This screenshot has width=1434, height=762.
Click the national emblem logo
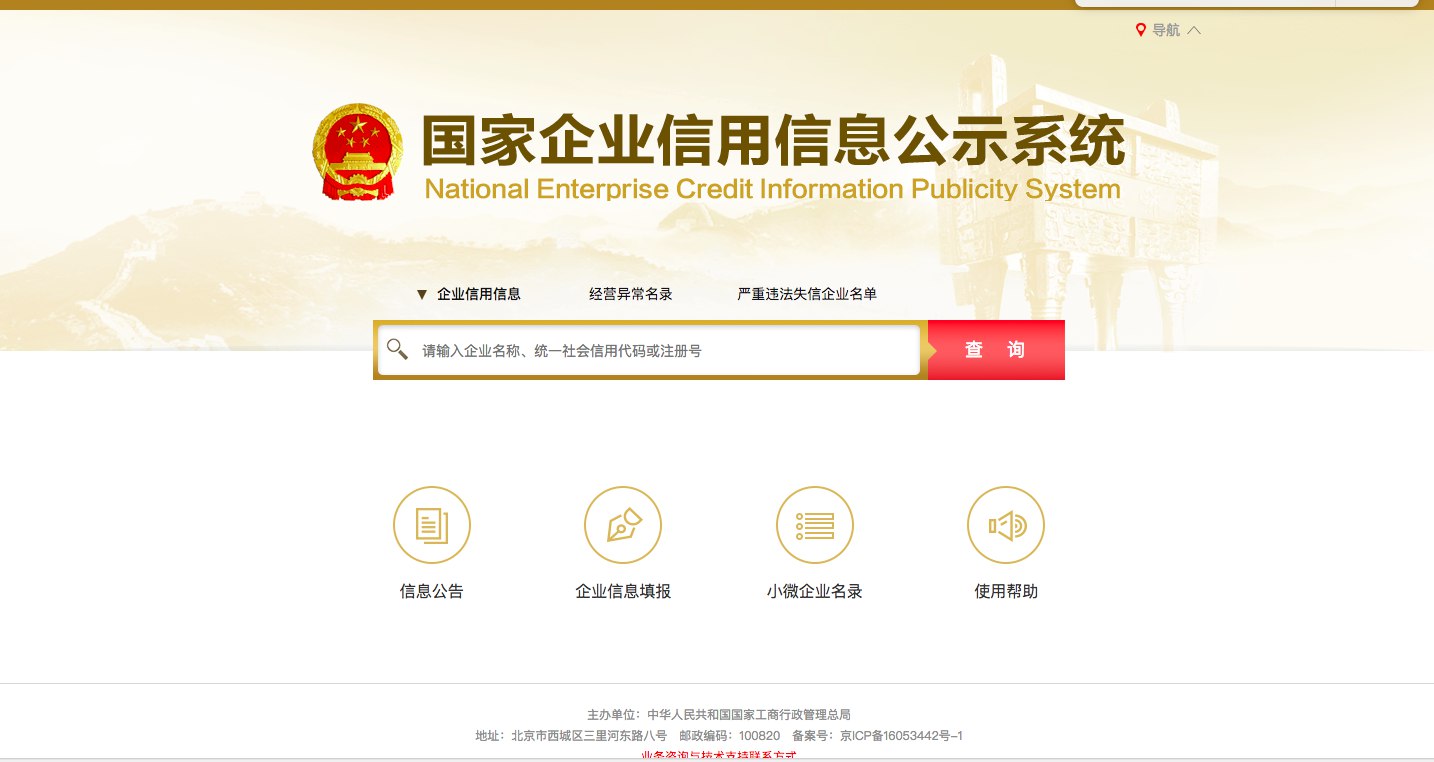pos(358,151)
